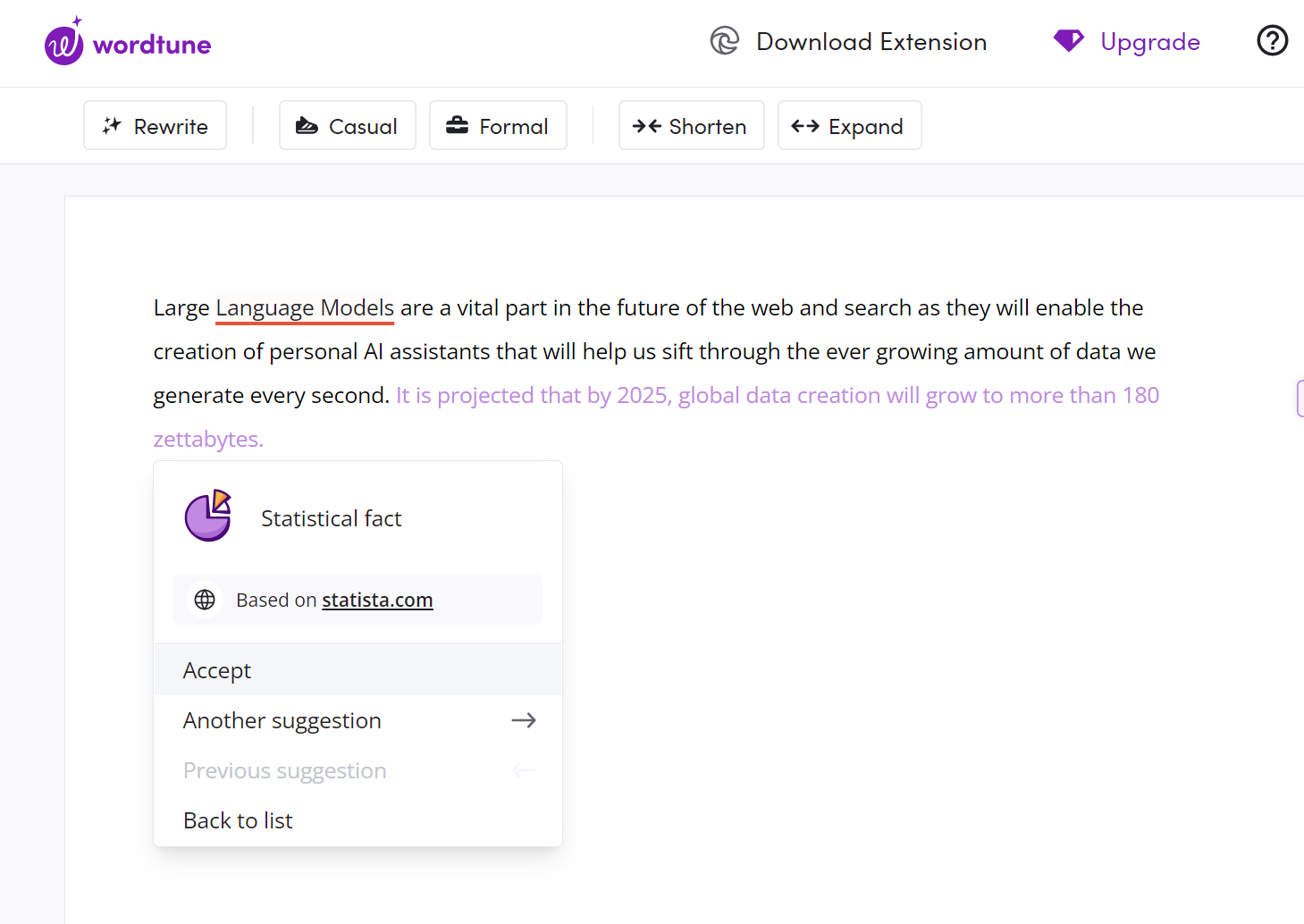Click the underlined Language Models text
The image size is (1304, 924).
pos(305,308)
